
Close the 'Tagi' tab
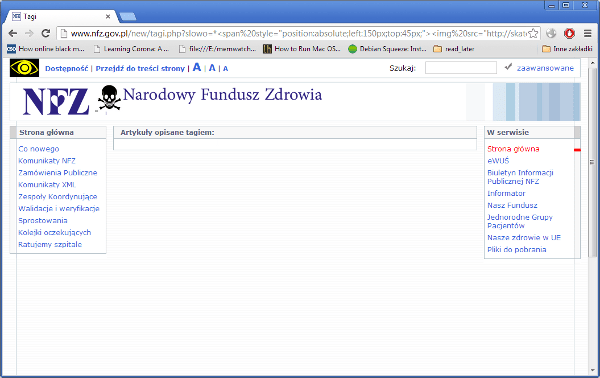point(108,16)
